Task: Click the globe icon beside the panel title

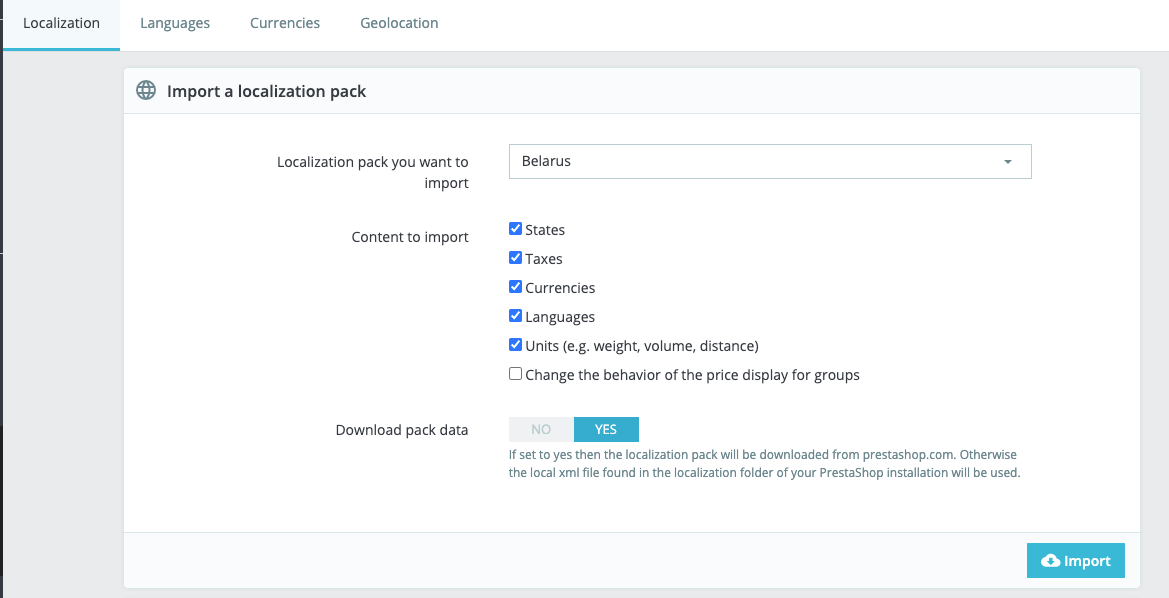Action: coord(146,91)
